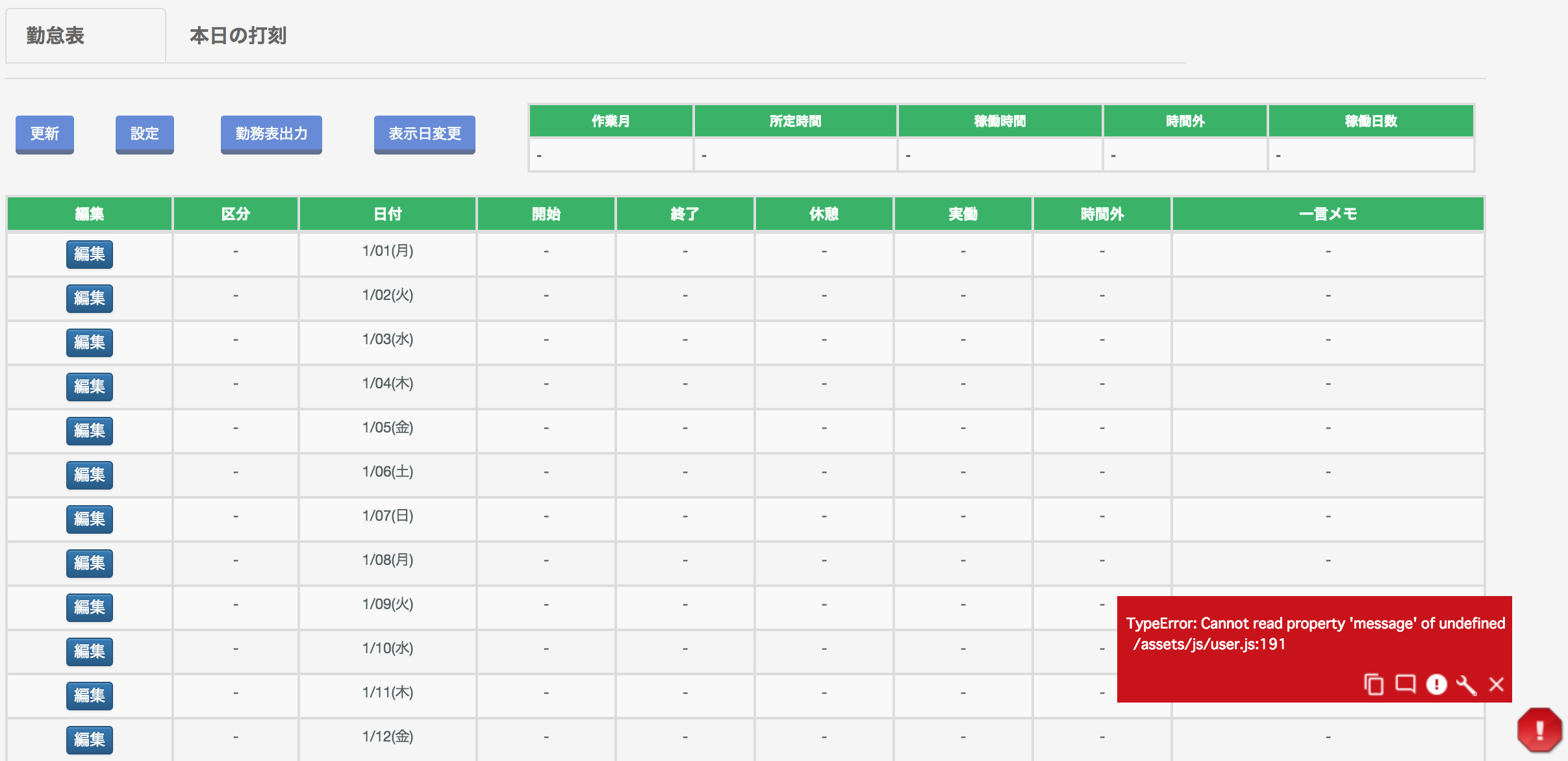
Task: Edit the 1/01(月) row
Action: 90,254
